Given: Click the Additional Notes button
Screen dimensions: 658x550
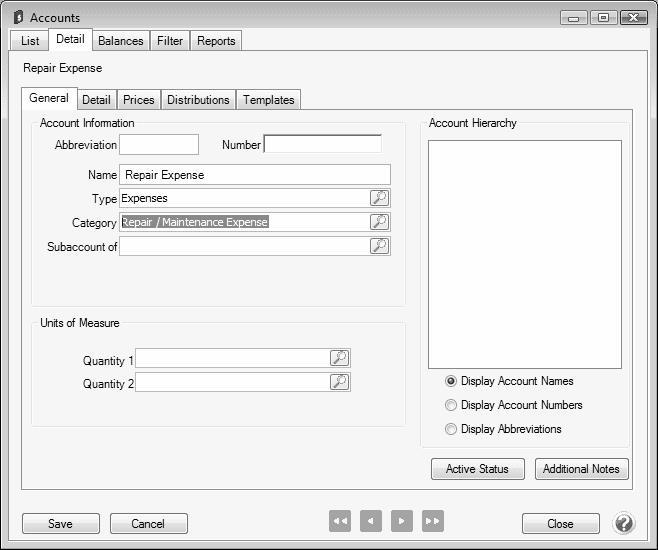Looking at the screenshot, I should [x=581, y=469].
